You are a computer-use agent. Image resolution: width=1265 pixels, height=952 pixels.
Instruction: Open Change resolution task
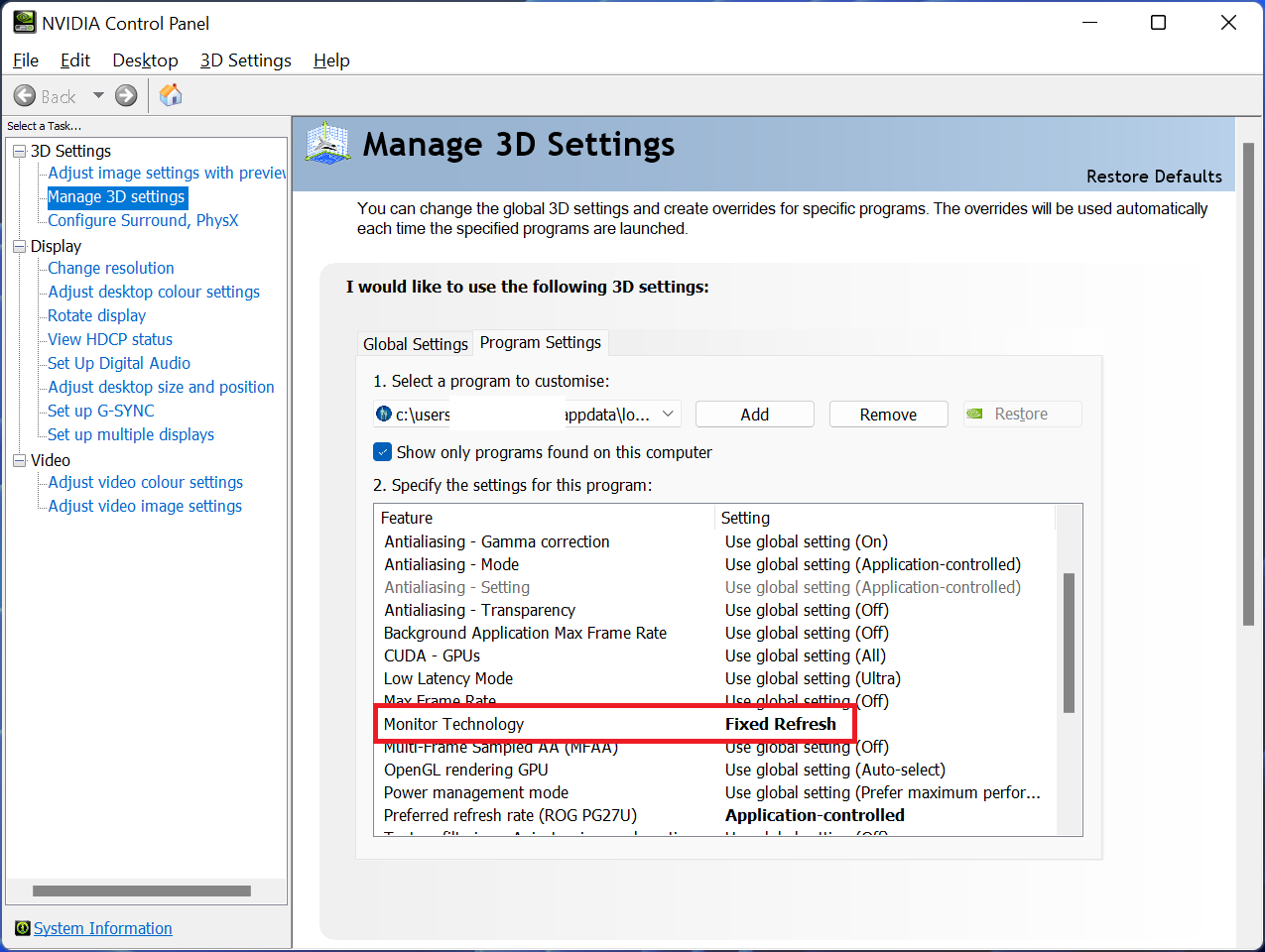click(111, 268)
